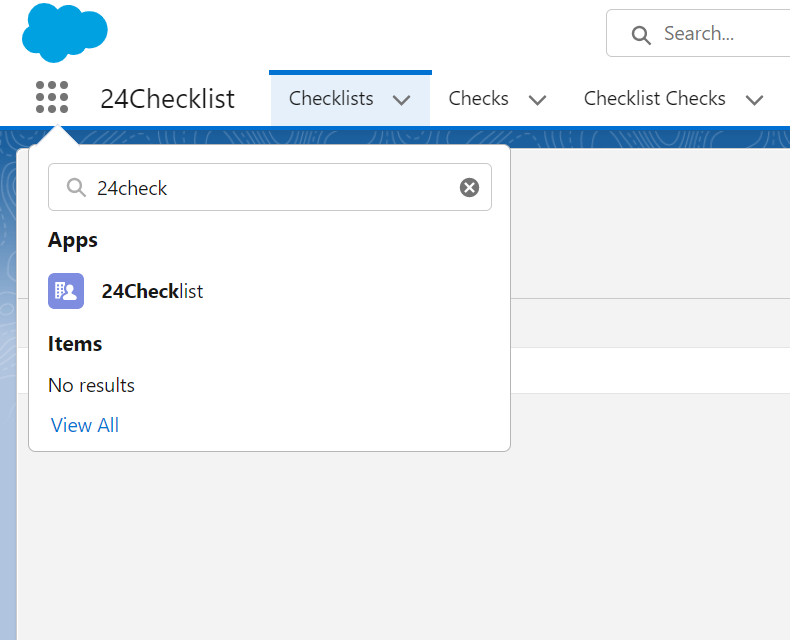790x640 pixels.
Task: Expand the Checks tab dropdown chevron
Action: tap(537, 100)
